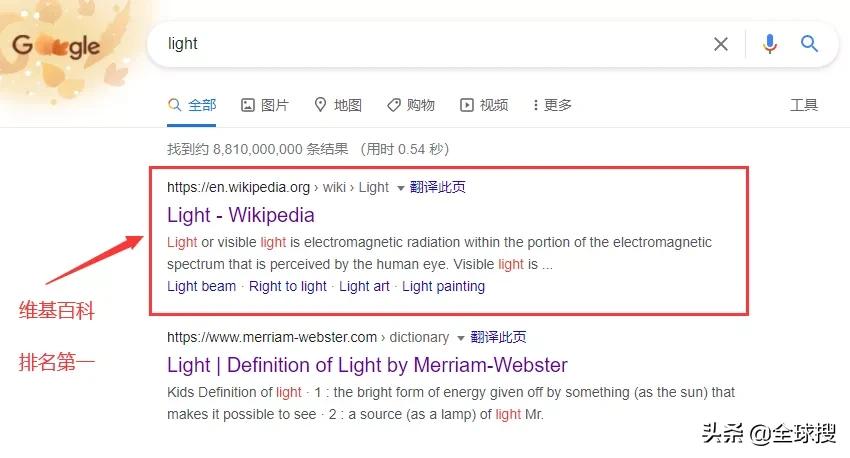Click the Google logo
This screenshot has width=850, height=458.
click(56, 46)
